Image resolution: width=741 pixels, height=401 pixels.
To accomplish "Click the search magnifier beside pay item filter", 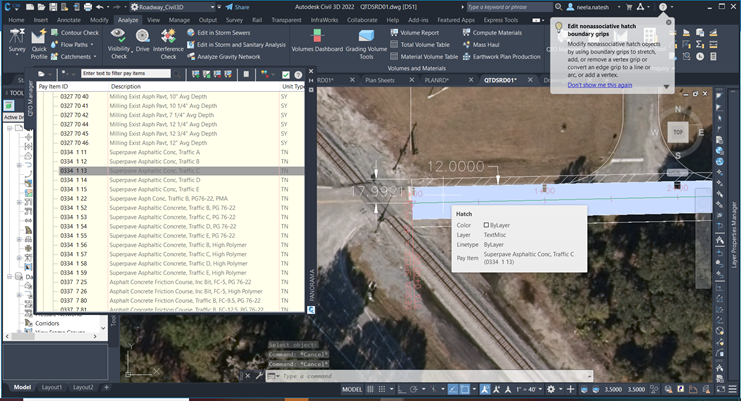I will [x=177, y=74].
